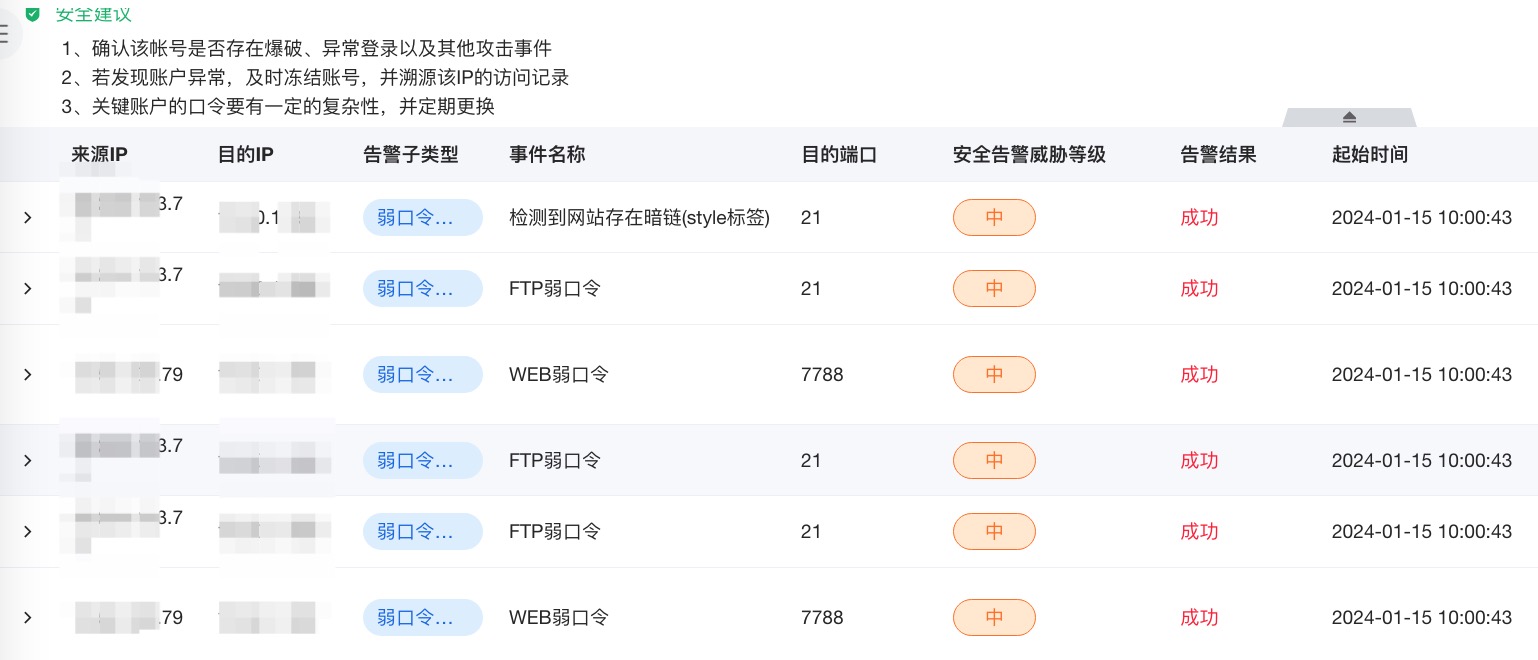The height and width of the screenshot is (660, 1538).
Task: Collapse the advice panel with the up-arrow handle
Action: tap(1349, 117)
